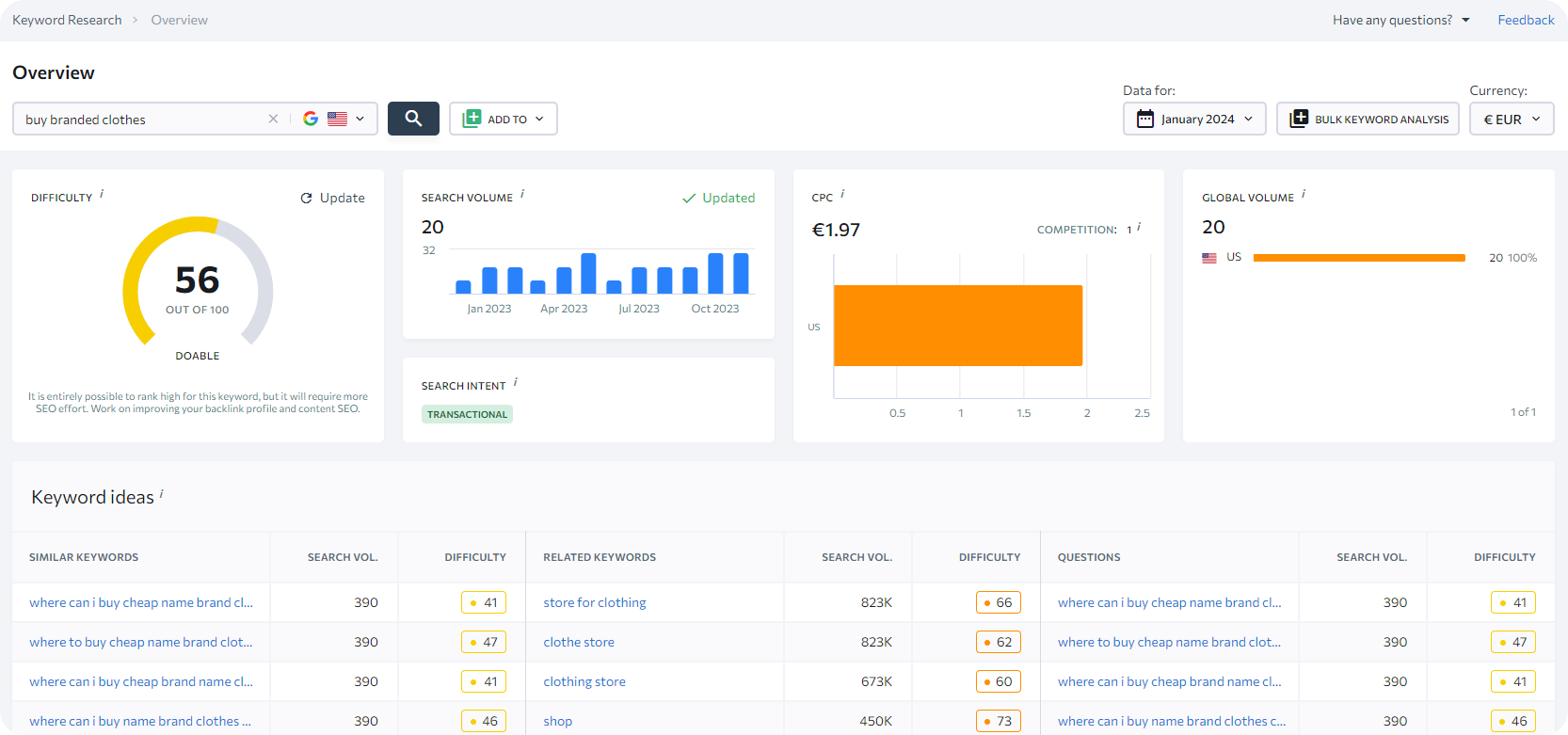Click the magnifier search button

[413, 119]
